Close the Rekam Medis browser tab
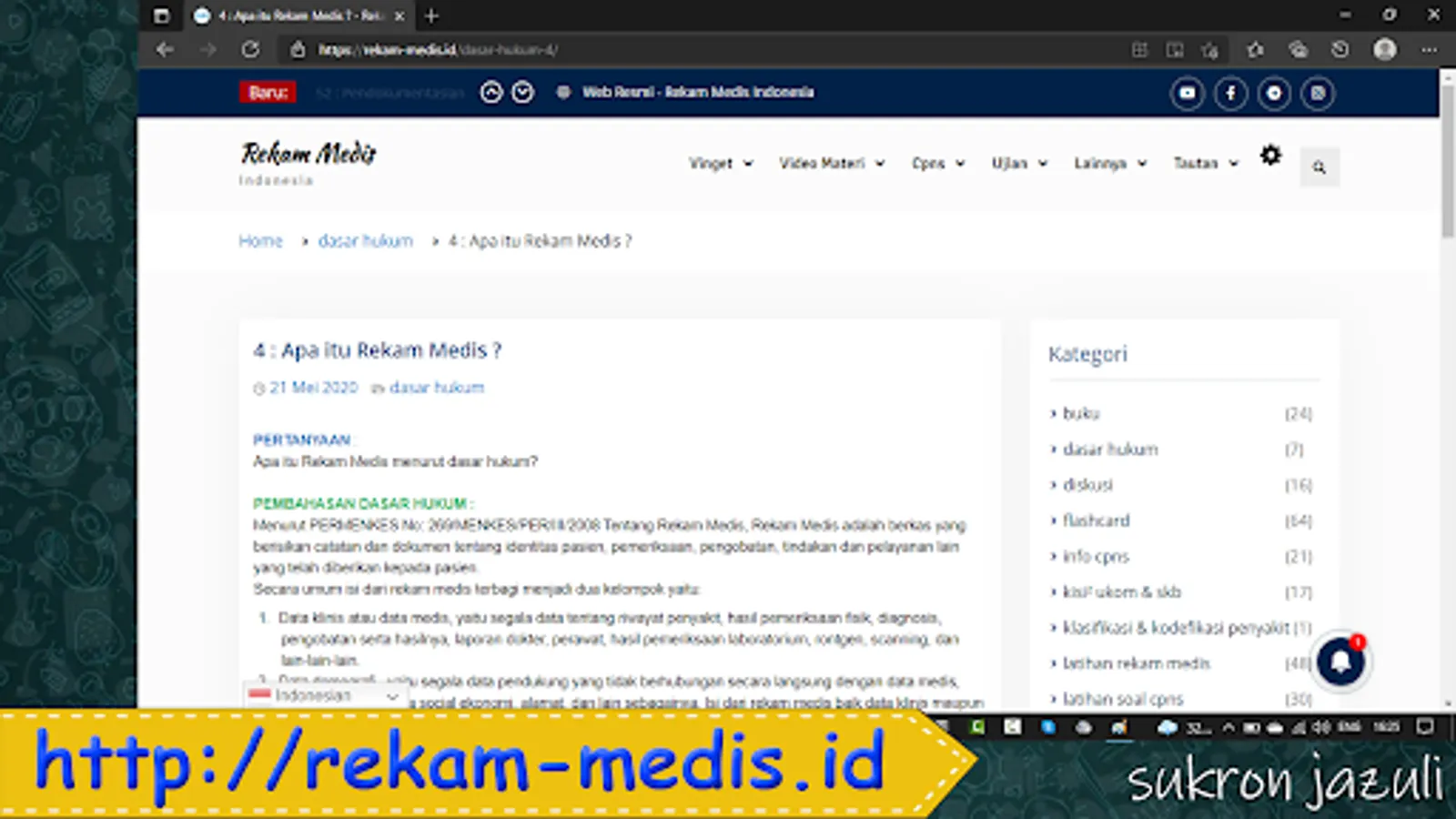The width and height of the screenshot is (1456, 819). point(399,15)
